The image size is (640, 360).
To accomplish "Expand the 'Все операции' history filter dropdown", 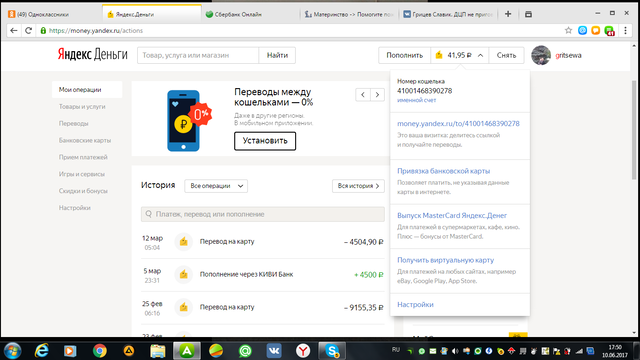I will click(216, 186).
